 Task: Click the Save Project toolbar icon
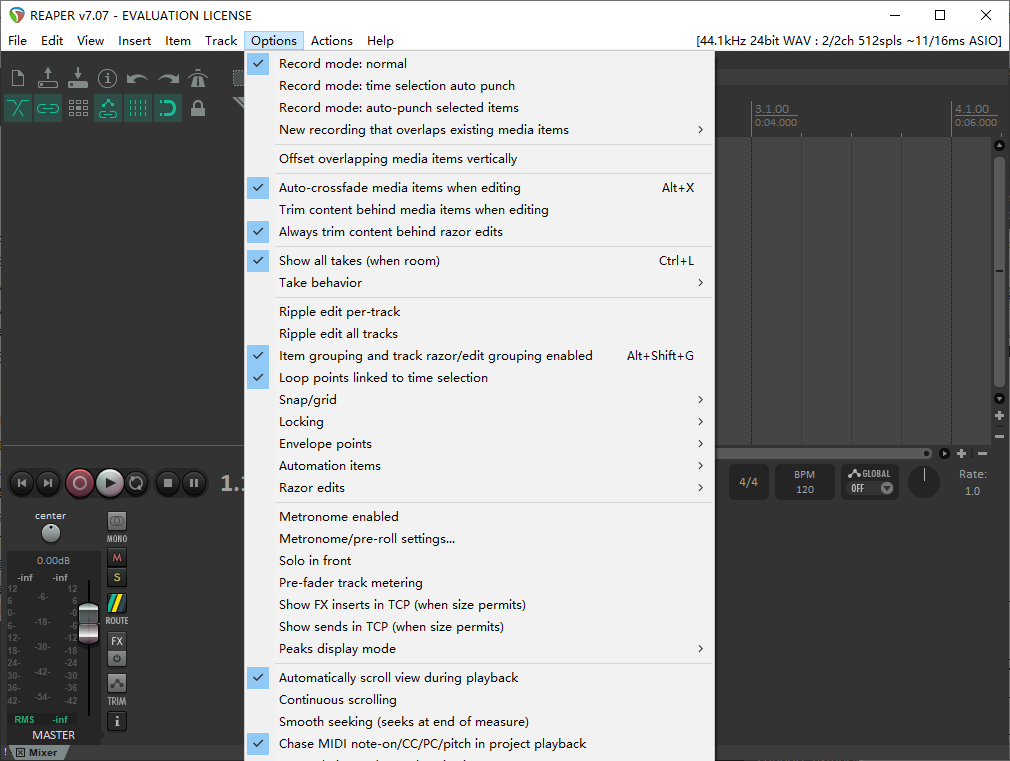pos(77,78)
